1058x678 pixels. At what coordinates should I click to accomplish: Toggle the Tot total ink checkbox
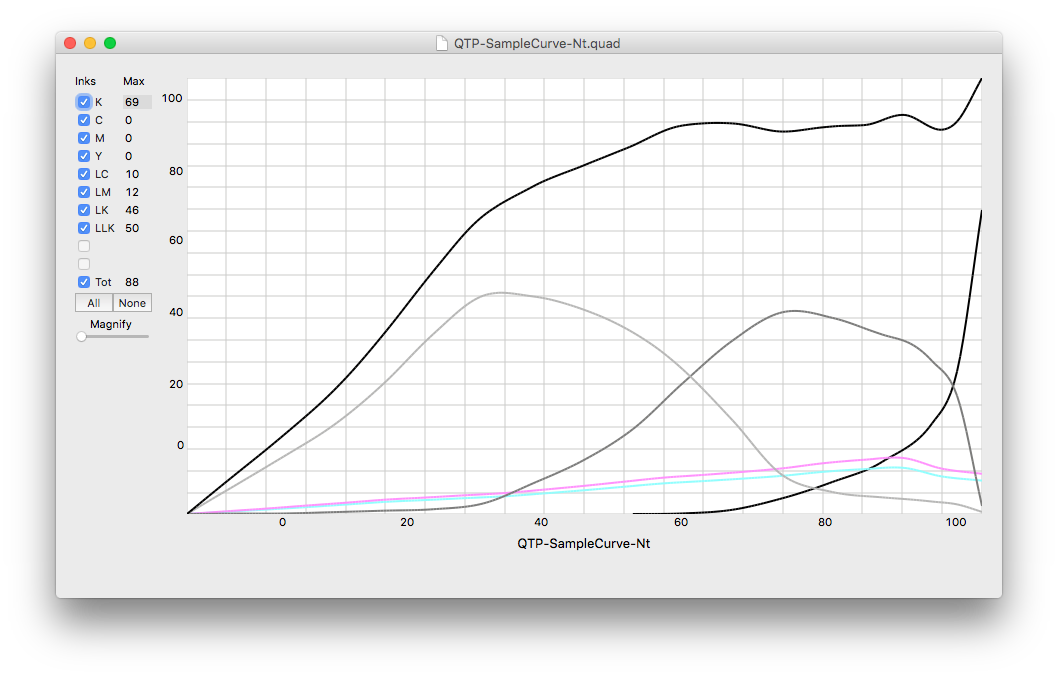[x=84, y=282]
